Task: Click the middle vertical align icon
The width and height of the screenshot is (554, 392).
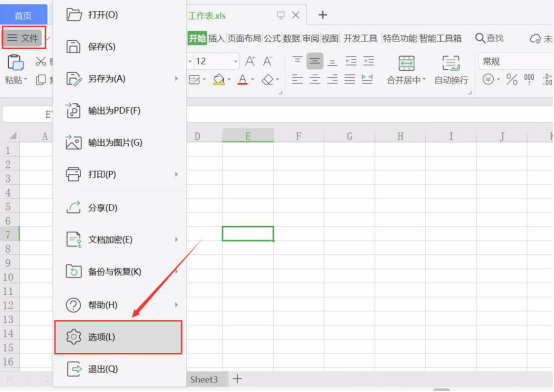Action: pyautogui.click(x=315, y=61)
